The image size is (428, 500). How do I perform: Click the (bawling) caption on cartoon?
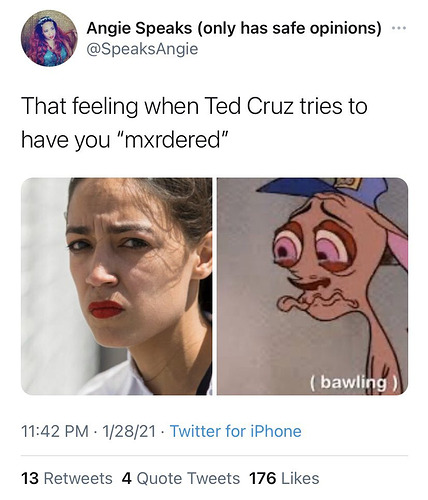point(354,382)
